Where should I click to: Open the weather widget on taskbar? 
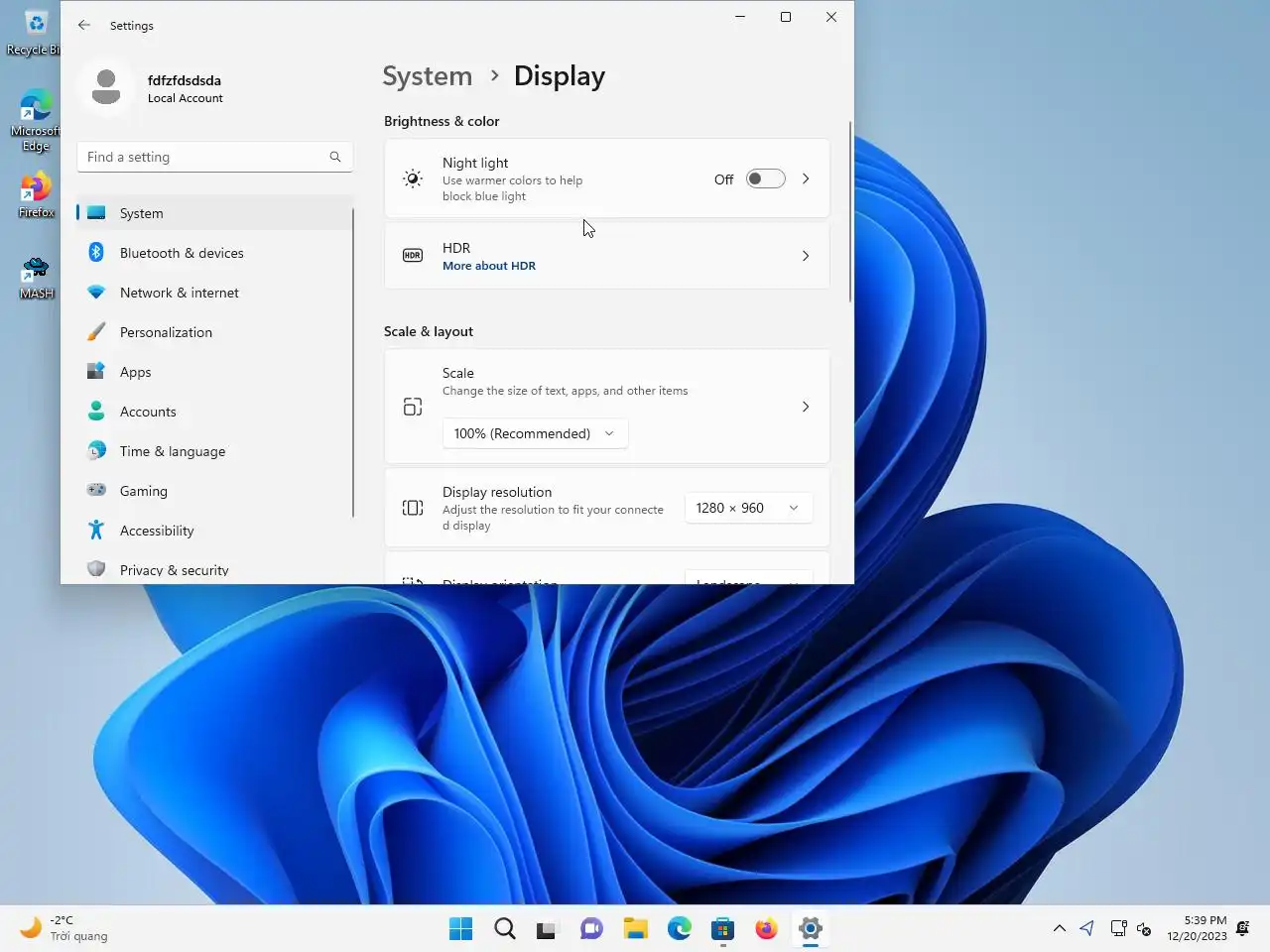click(64, 928)
